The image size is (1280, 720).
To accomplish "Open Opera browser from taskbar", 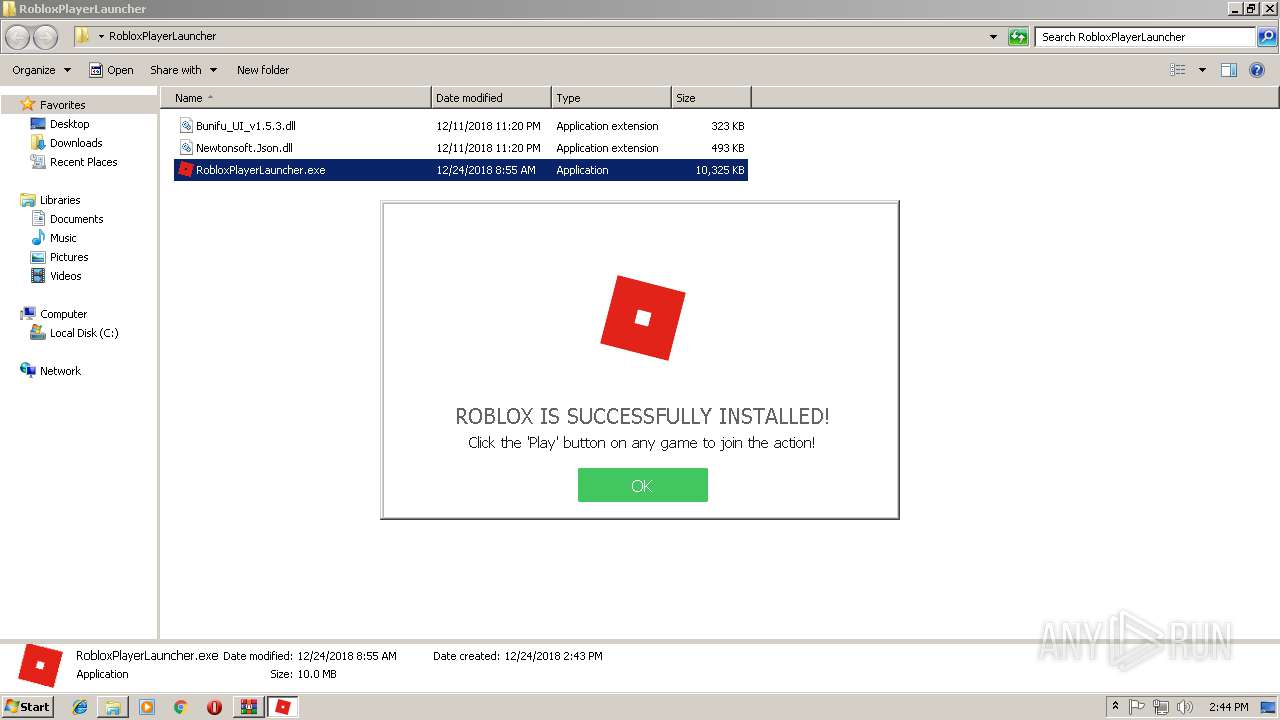I will tap(214, 707).
